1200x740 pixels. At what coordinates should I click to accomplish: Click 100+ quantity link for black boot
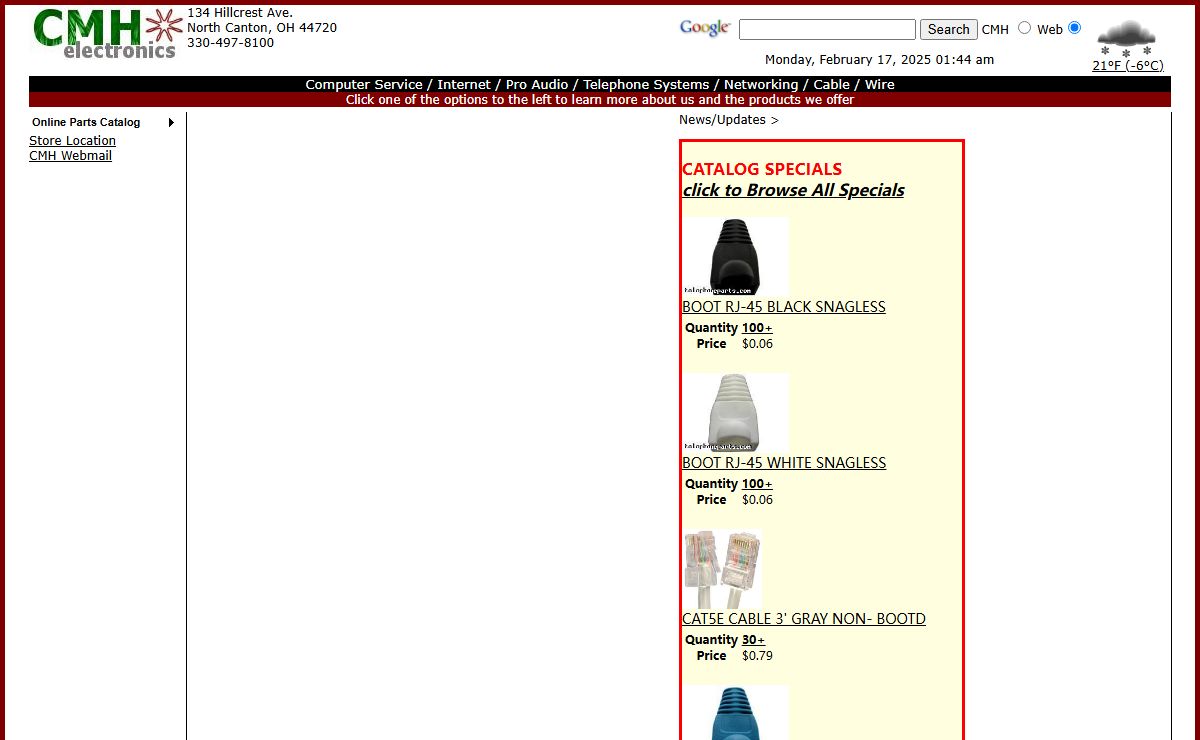point(757,328)
